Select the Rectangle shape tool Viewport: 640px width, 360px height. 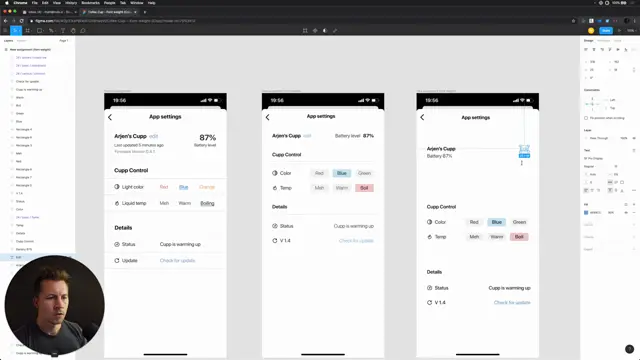point(40,31)
